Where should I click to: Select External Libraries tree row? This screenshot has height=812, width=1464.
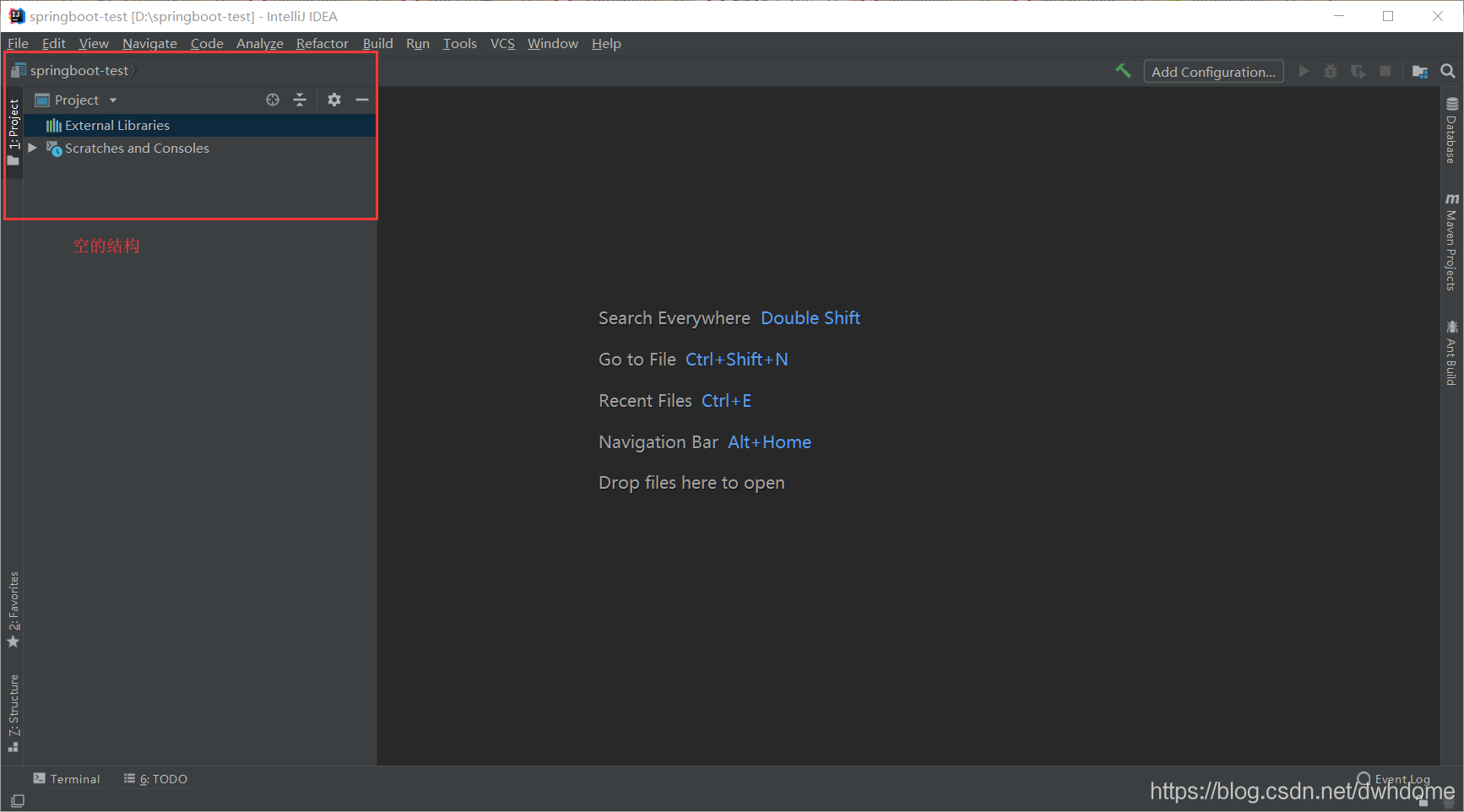tap(200, 126)
